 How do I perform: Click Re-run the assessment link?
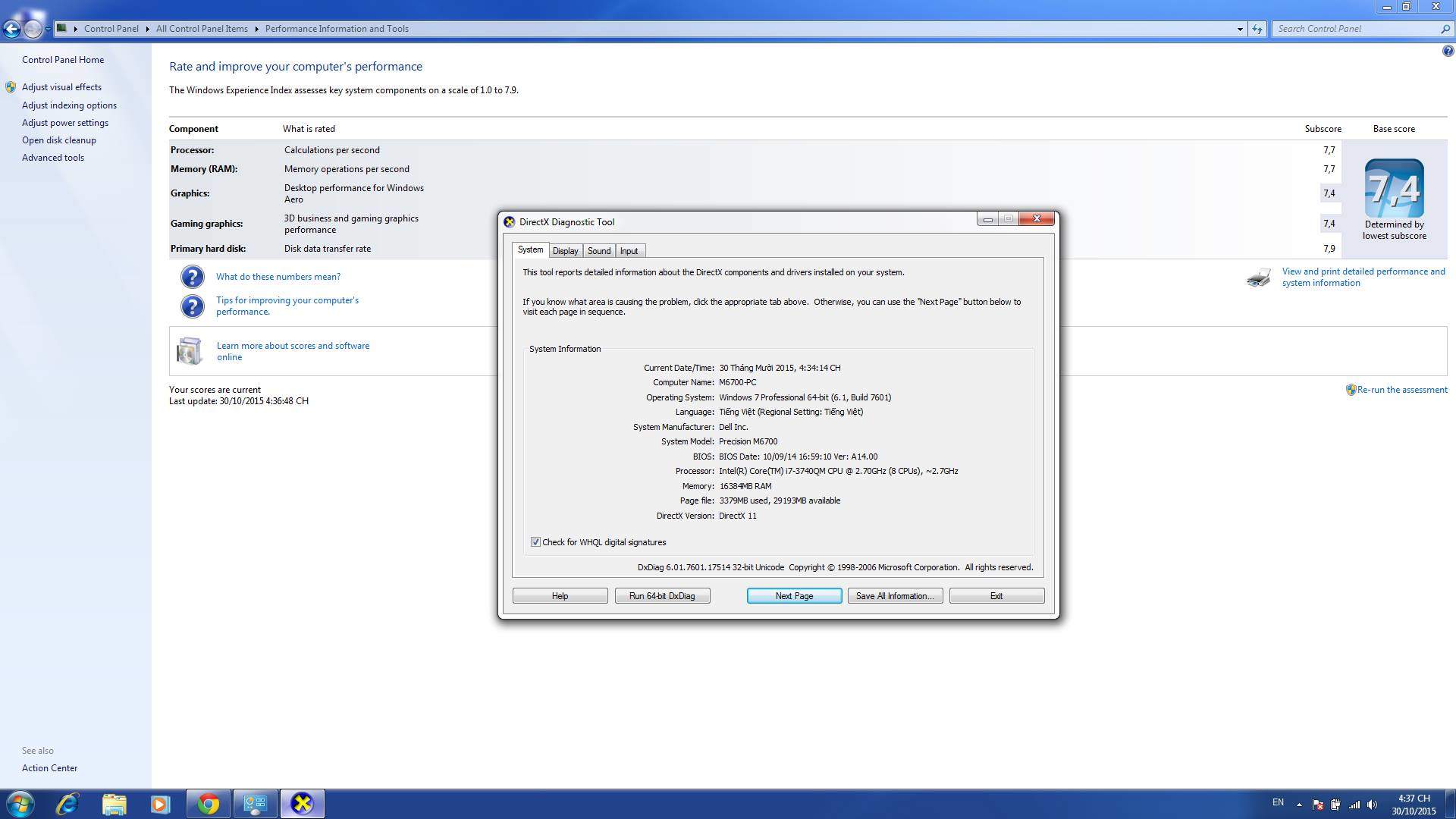point(1402,390)
